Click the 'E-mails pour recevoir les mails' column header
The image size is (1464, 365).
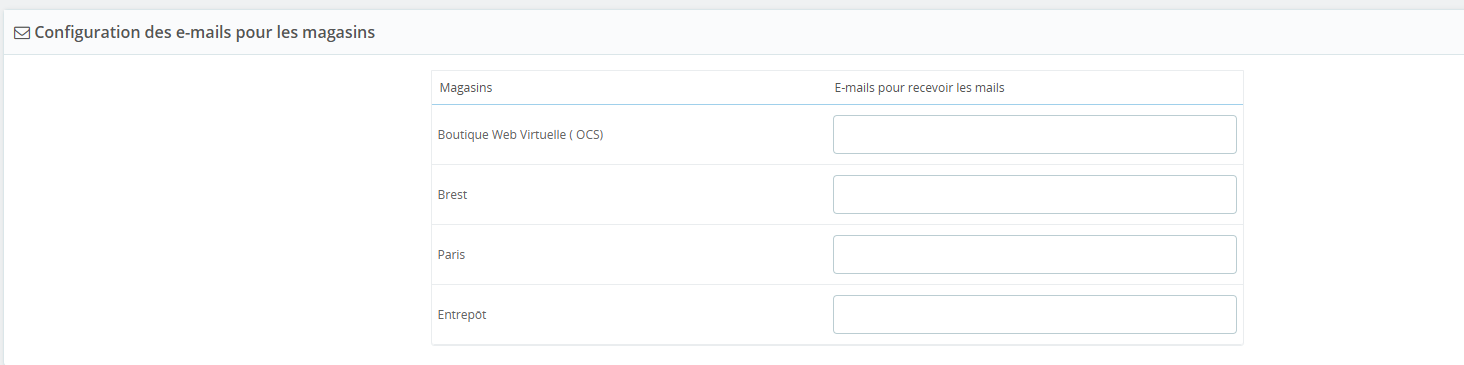(x=919, y=88)
